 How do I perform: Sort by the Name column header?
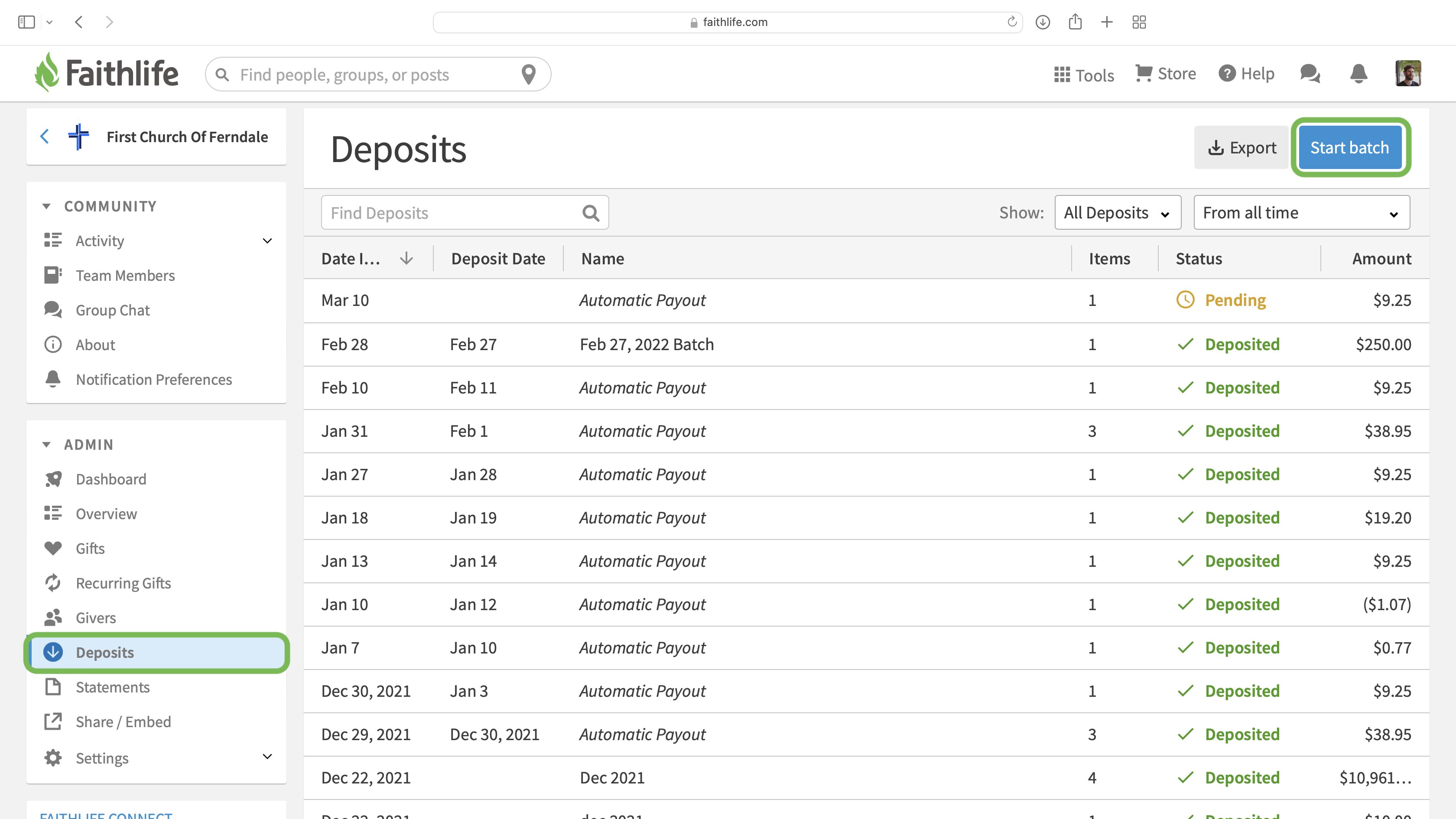[602, 258]
